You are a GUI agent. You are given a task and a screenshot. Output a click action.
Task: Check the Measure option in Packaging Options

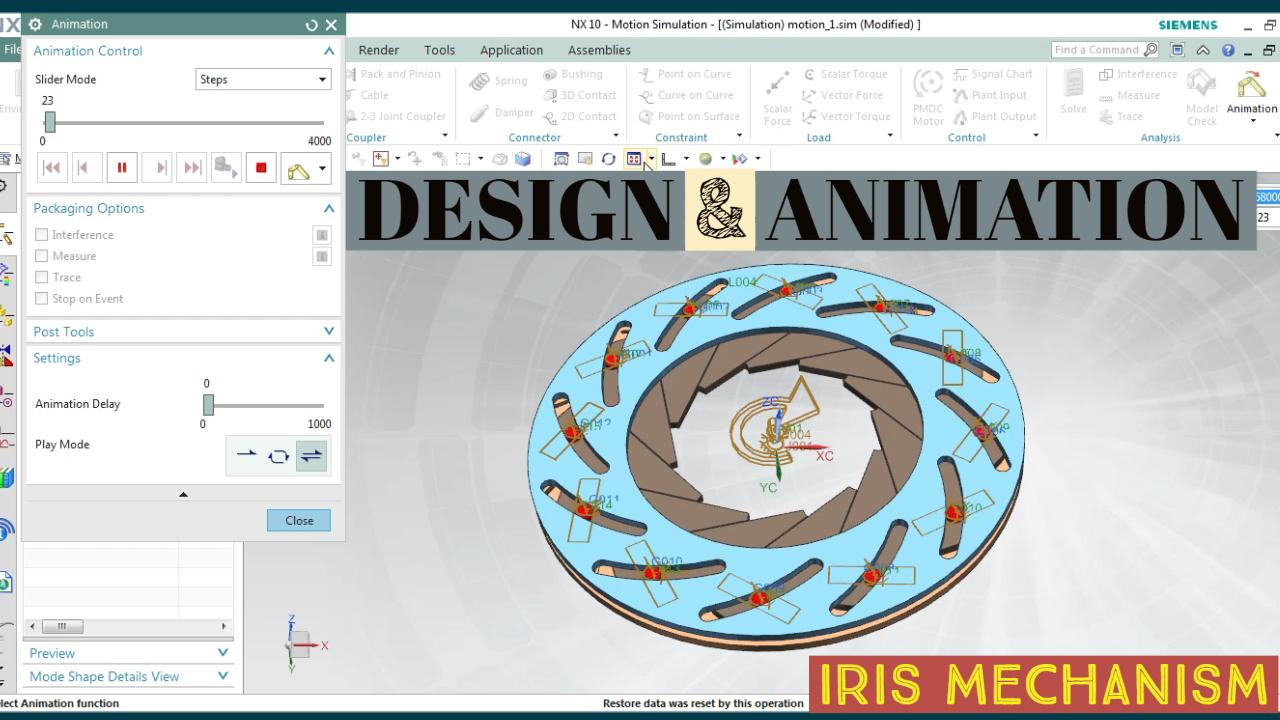click(x=41, y=255)
